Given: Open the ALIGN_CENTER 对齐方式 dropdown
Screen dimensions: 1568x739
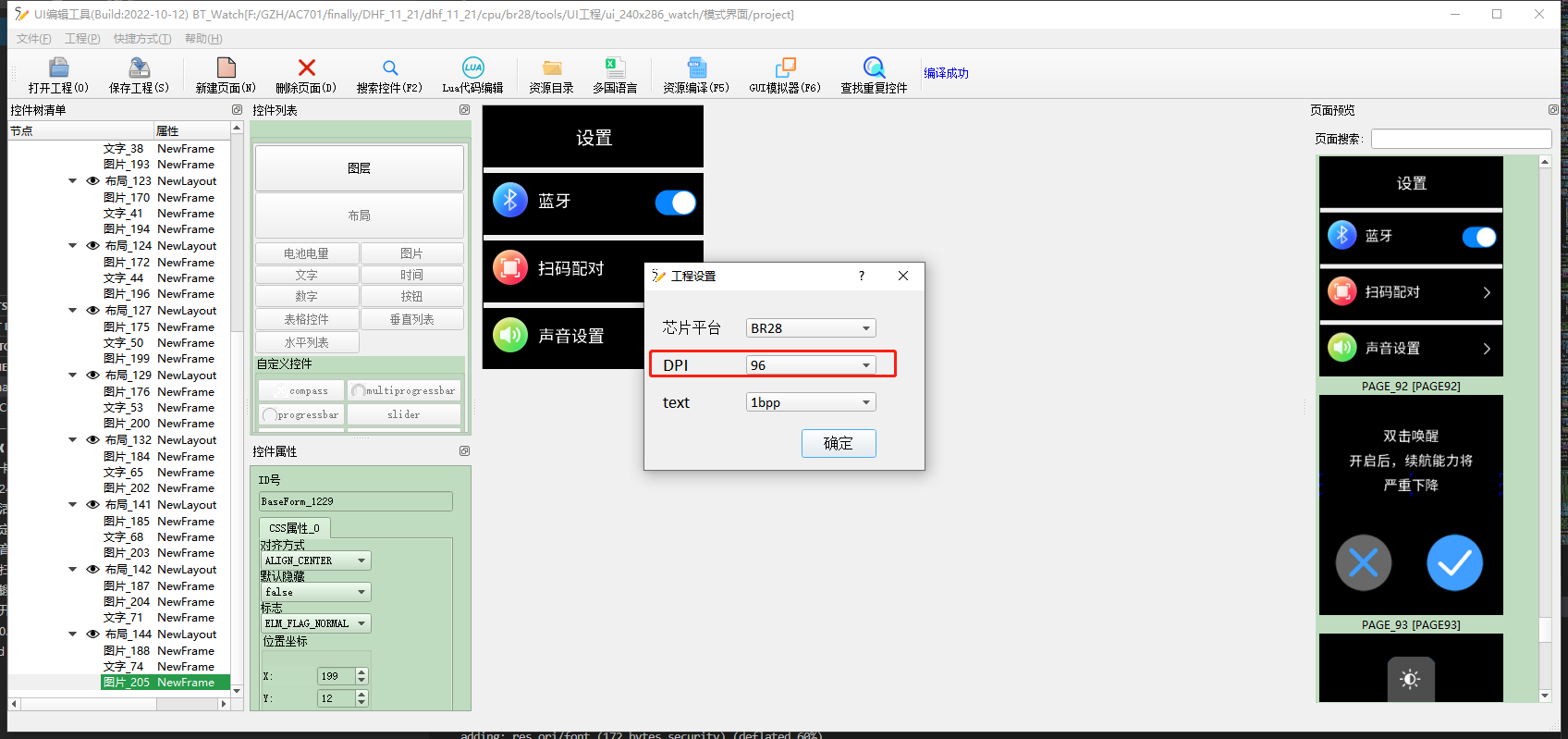Looking at the screenshot, I should click(316, 560).
